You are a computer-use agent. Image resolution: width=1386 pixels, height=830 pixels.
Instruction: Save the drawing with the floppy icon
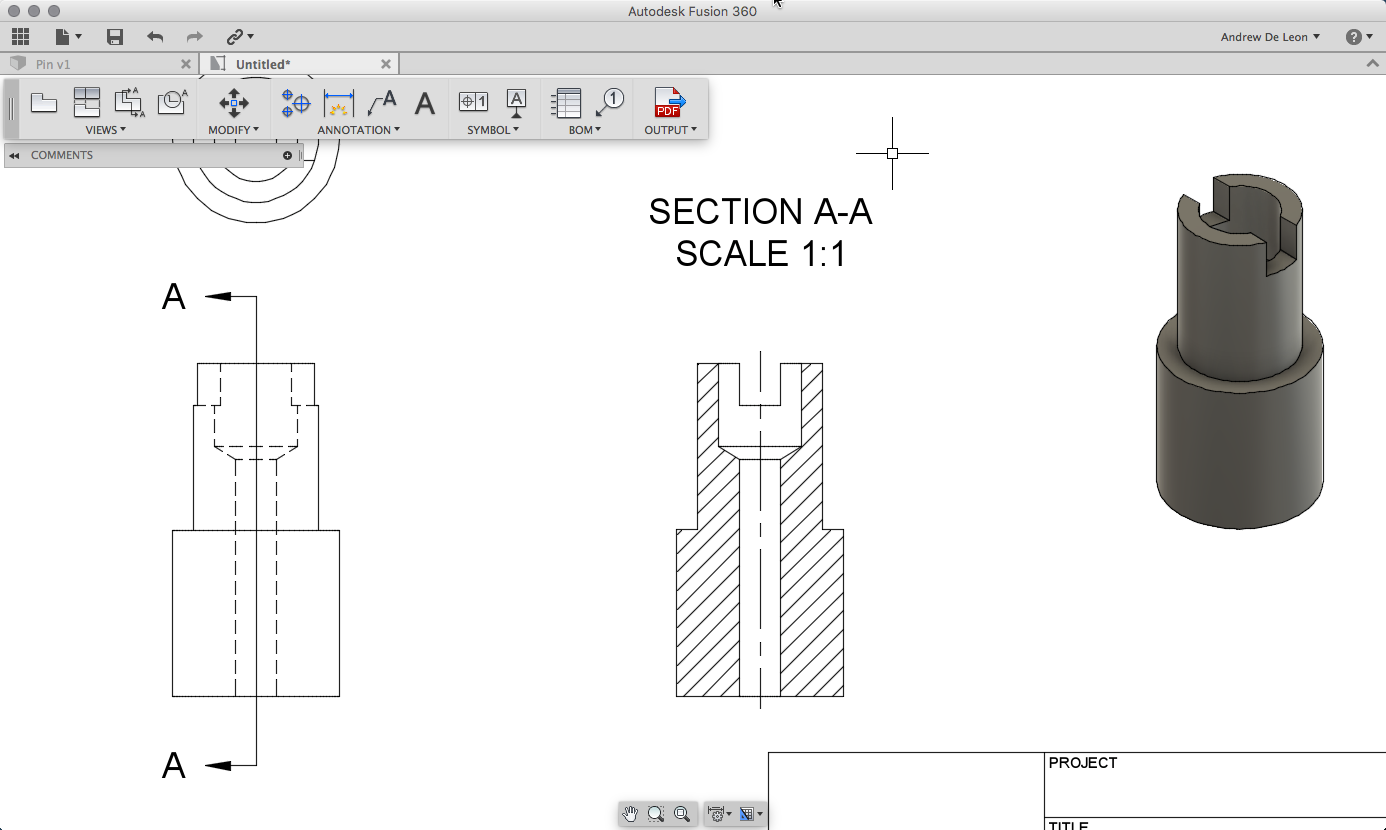[x=115, y=37]
